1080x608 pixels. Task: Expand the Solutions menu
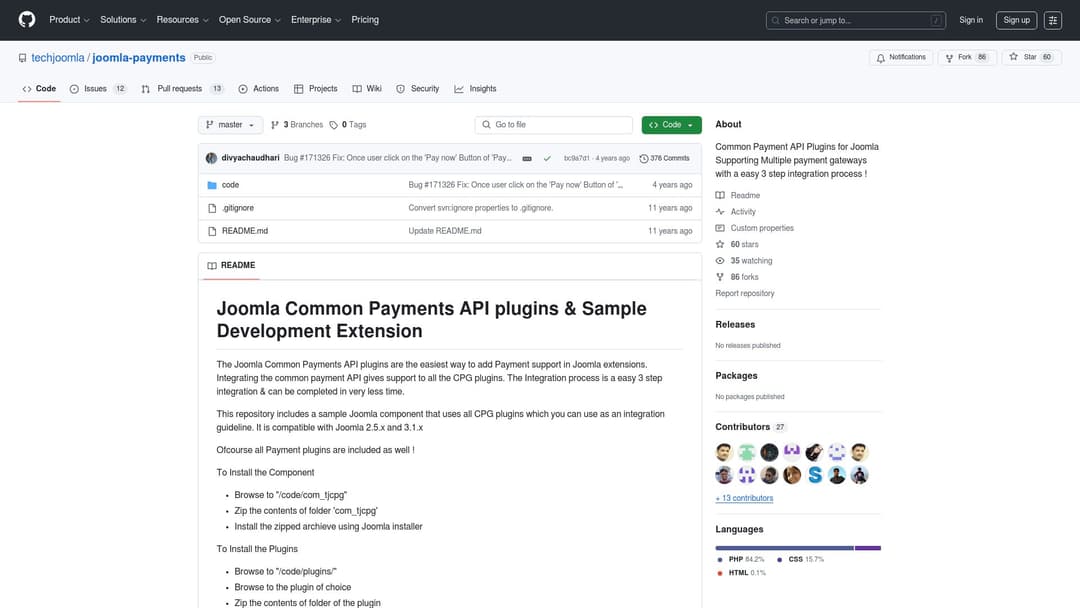click(x=123, y=20)
